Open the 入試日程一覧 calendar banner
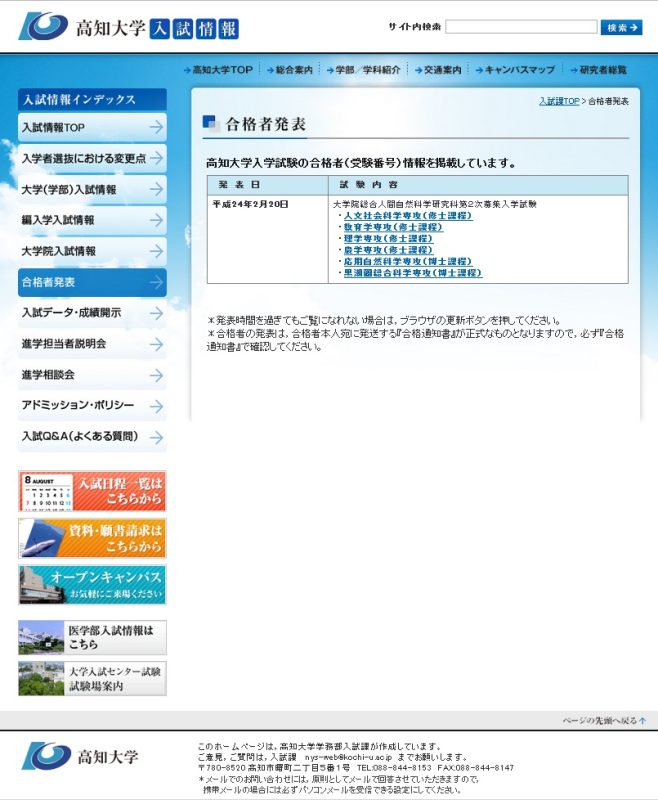Viewport: 658px width, 800px height. coord(92,491)
